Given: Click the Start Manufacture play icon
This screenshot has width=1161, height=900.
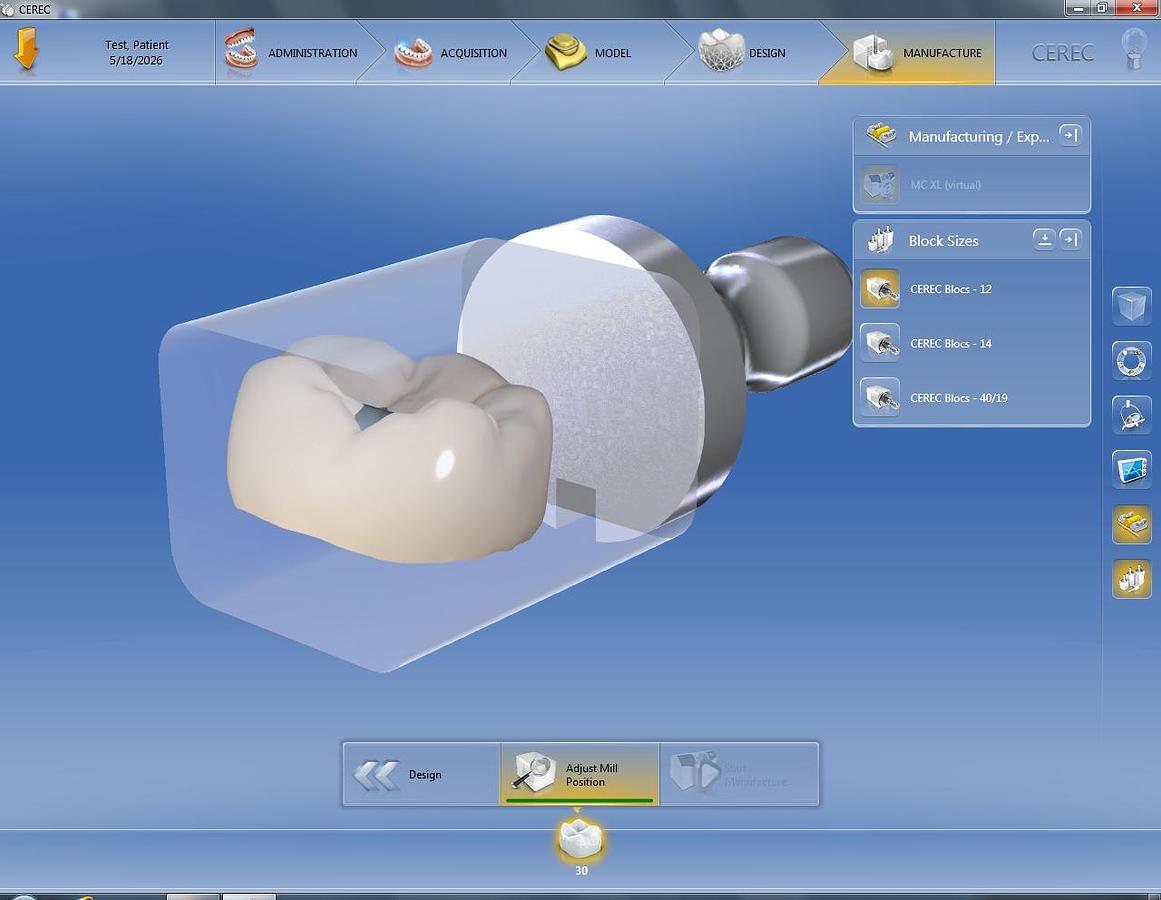Looking at the screenshot, I should (694, 772).
